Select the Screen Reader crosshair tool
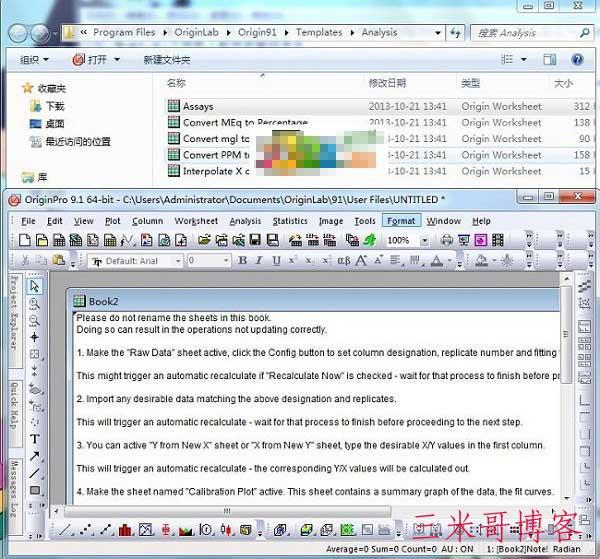Viewport: 600px width, 559px height. [34, 337]
